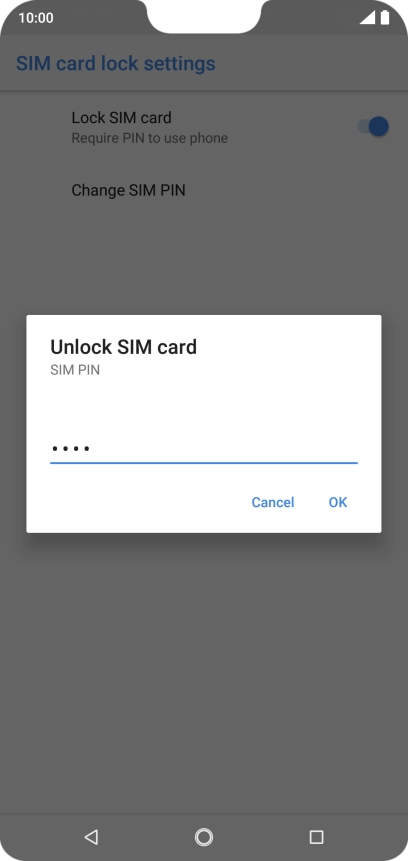Image resolution: width=408 pixels, height=861 pixels.
Task: Tap the cellular signal strength icon
Action: 367,18
